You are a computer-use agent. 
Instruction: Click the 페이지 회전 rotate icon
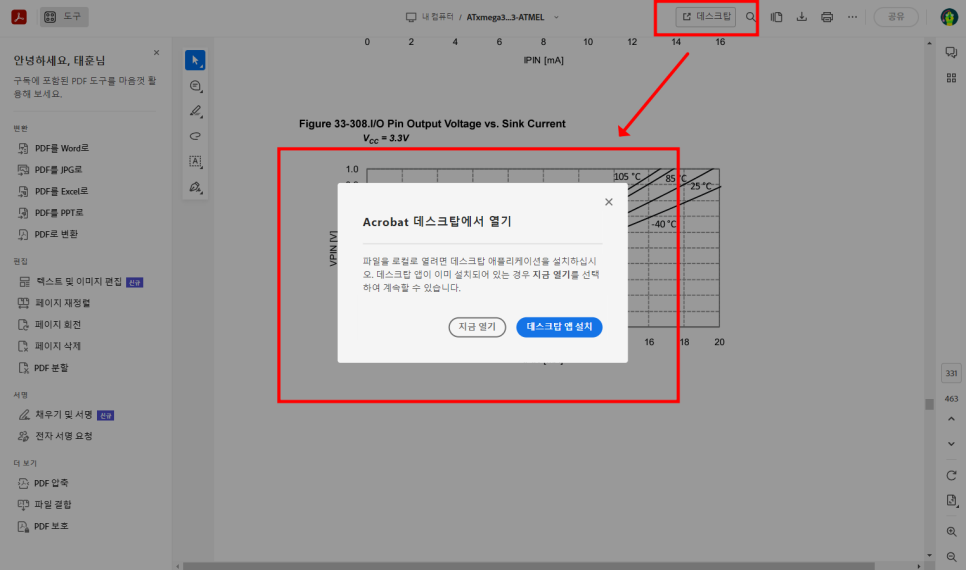pyautogui.click(x=23, y=325)
